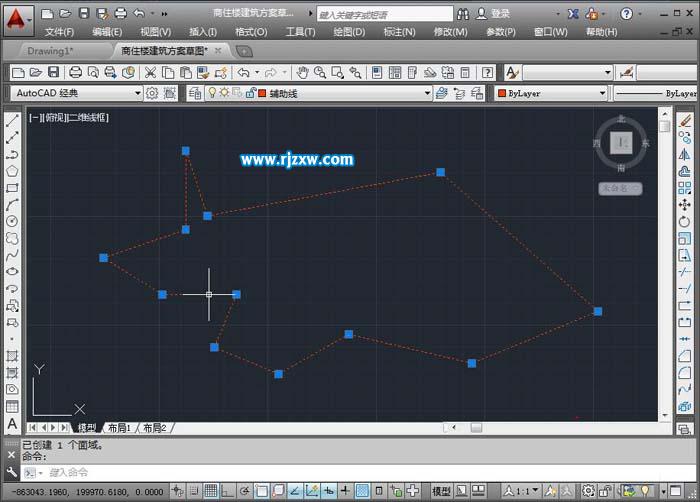Viewport: 700px width, 502px height.
Task: Toggle grid display in status bar
Action: 210,491
